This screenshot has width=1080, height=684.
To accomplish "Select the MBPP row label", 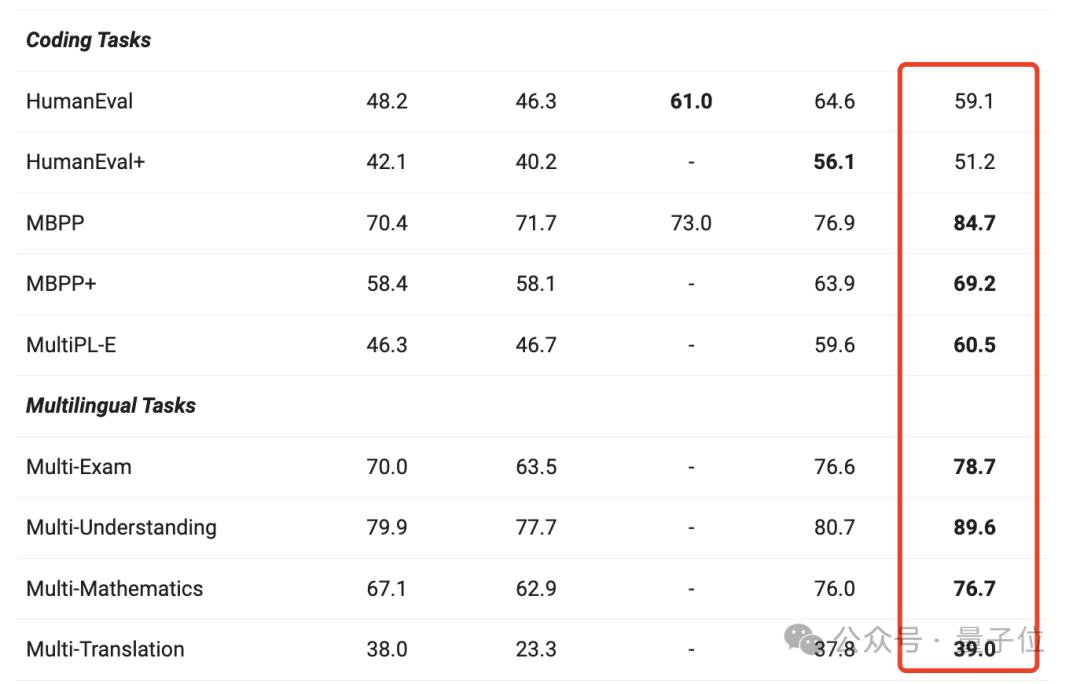I will [x=55, y=223].
